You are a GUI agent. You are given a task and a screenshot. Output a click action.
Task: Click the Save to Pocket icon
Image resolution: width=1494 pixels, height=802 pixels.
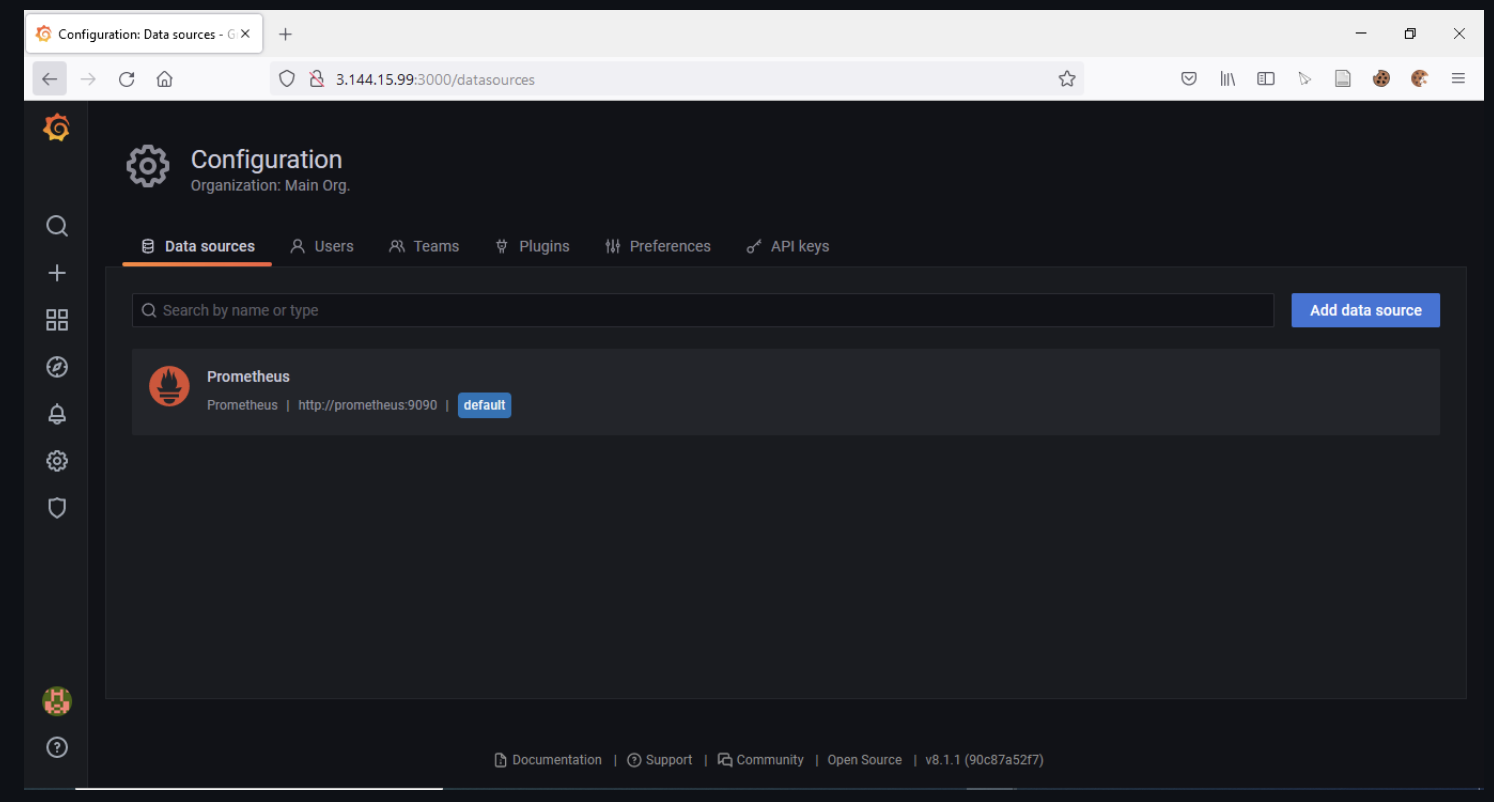[x=1189, y=78]
